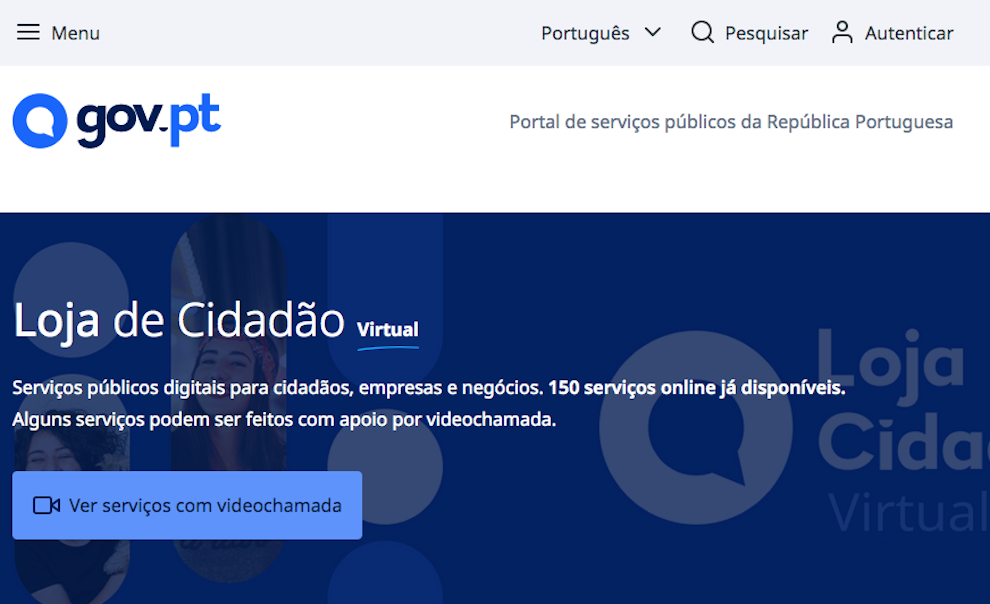The image size is (990, 604).
Task: Click the hamburger menu icon
Action: click(29, 33)
